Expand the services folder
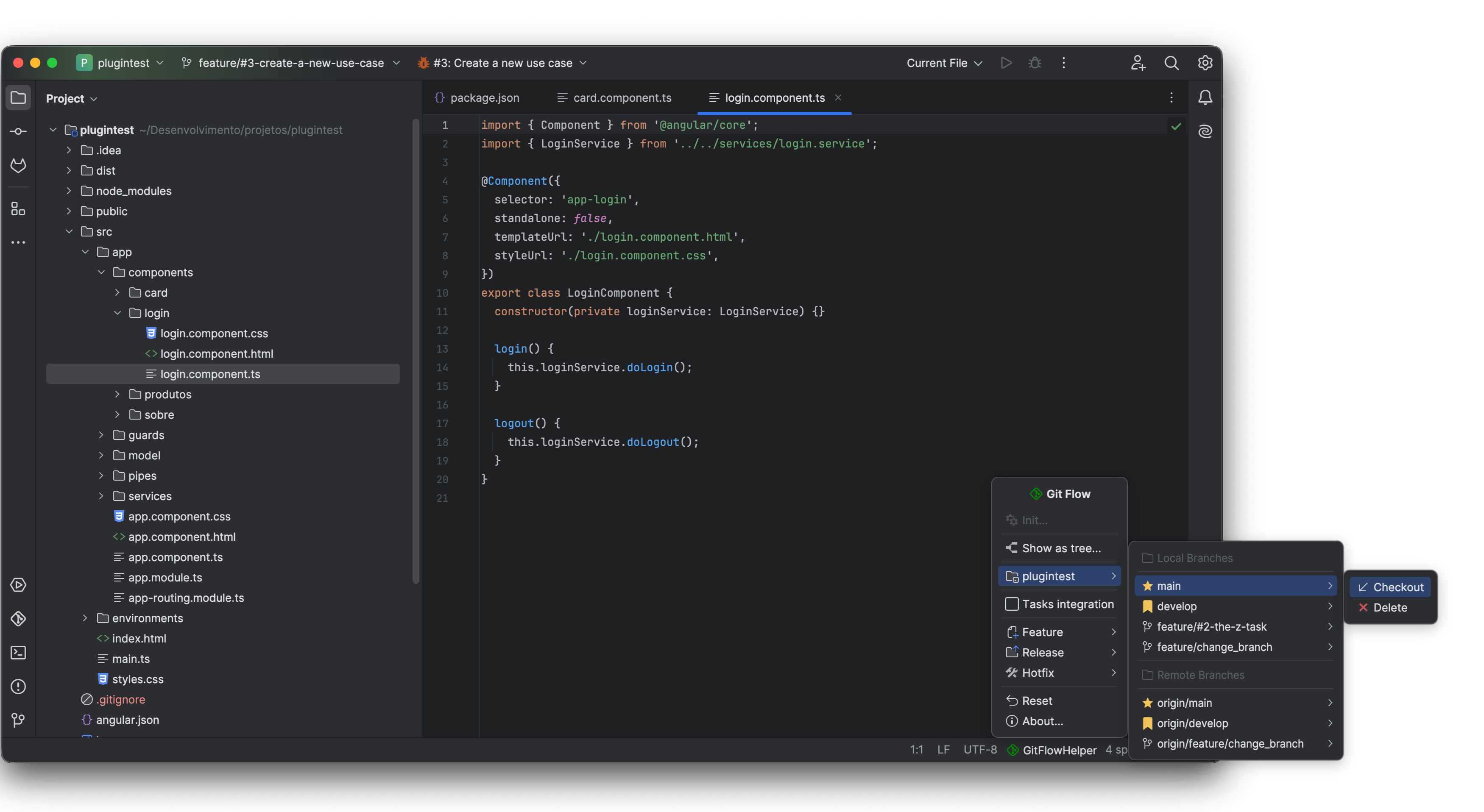 coord(101,496)
